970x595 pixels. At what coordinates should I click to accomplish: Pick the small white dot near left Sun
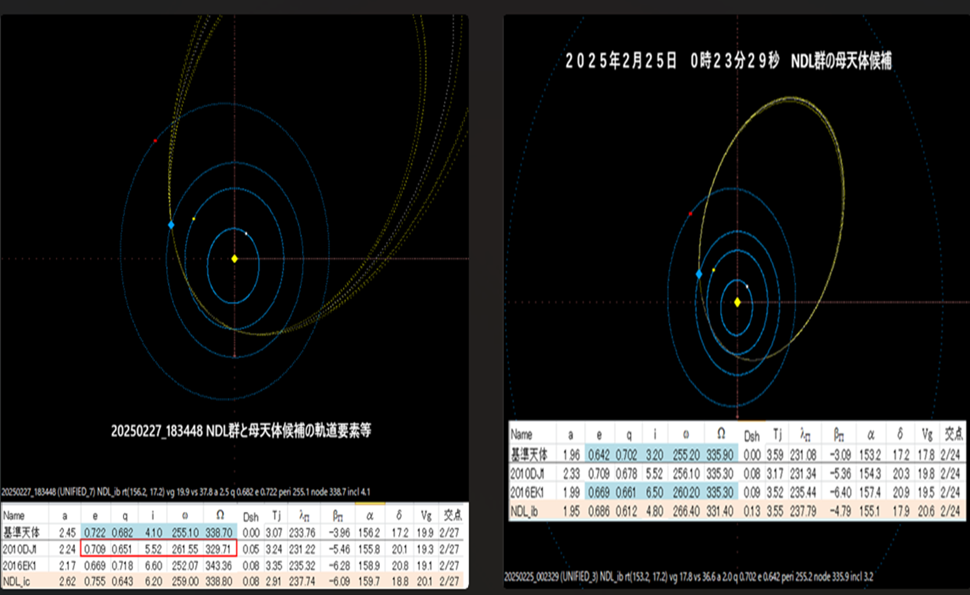tap(247, 233)
